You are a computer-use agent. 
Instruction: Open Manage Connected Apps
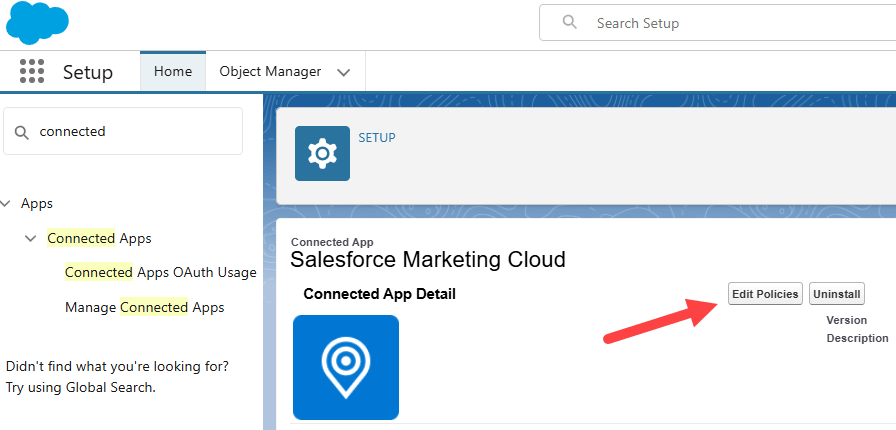coord(144,307)
